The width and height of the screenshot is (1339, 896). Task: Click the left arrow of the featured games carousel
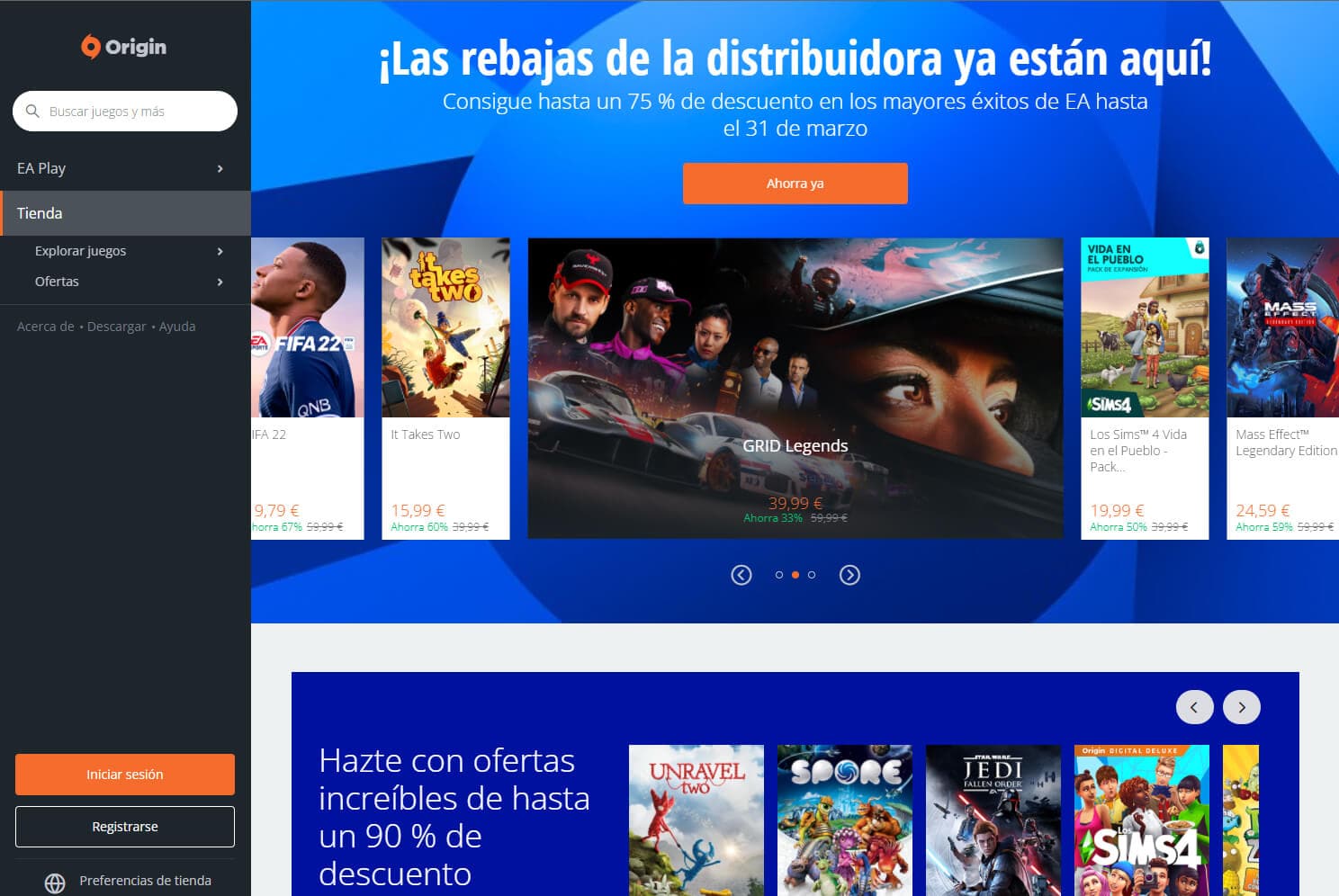[741, 574]
